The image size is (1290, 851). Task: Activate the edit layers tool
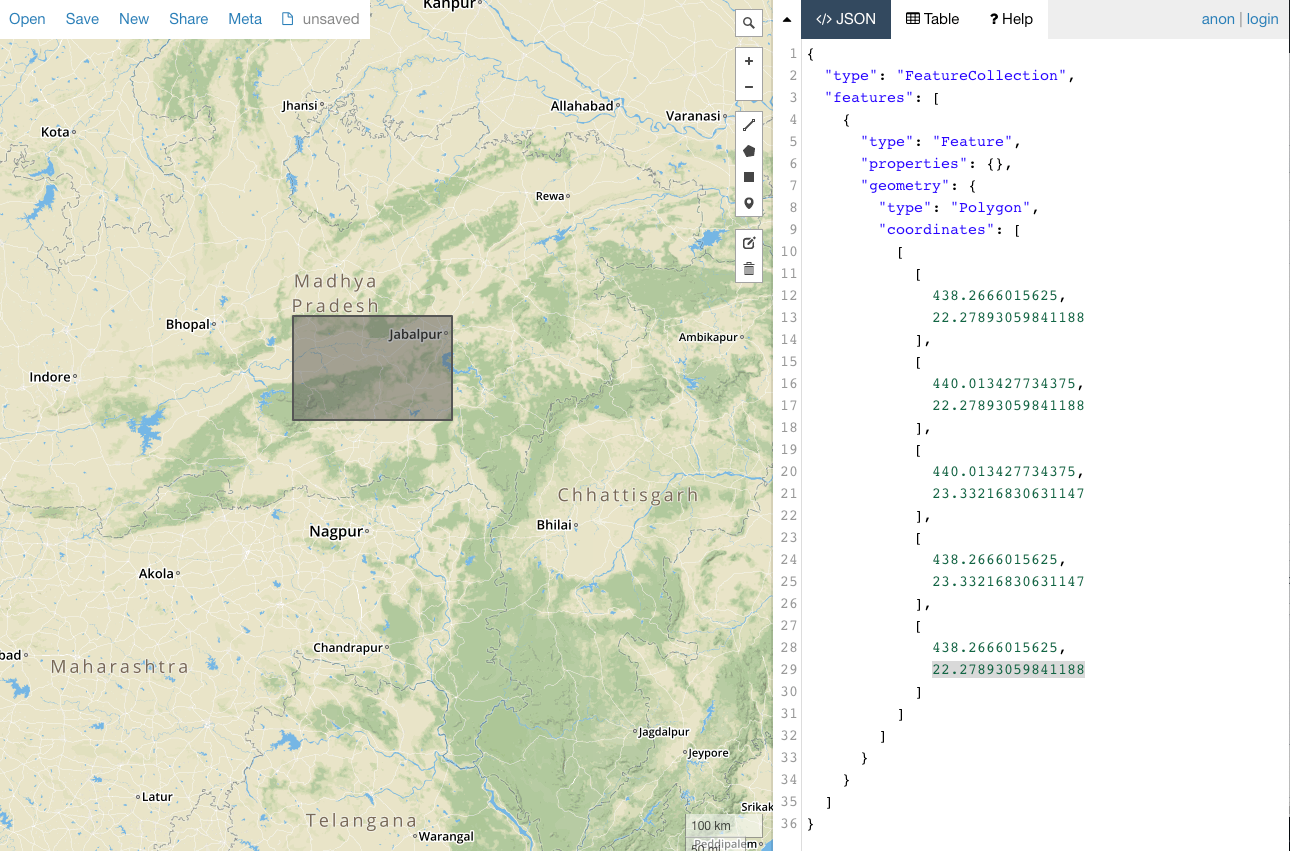[749, 243]
